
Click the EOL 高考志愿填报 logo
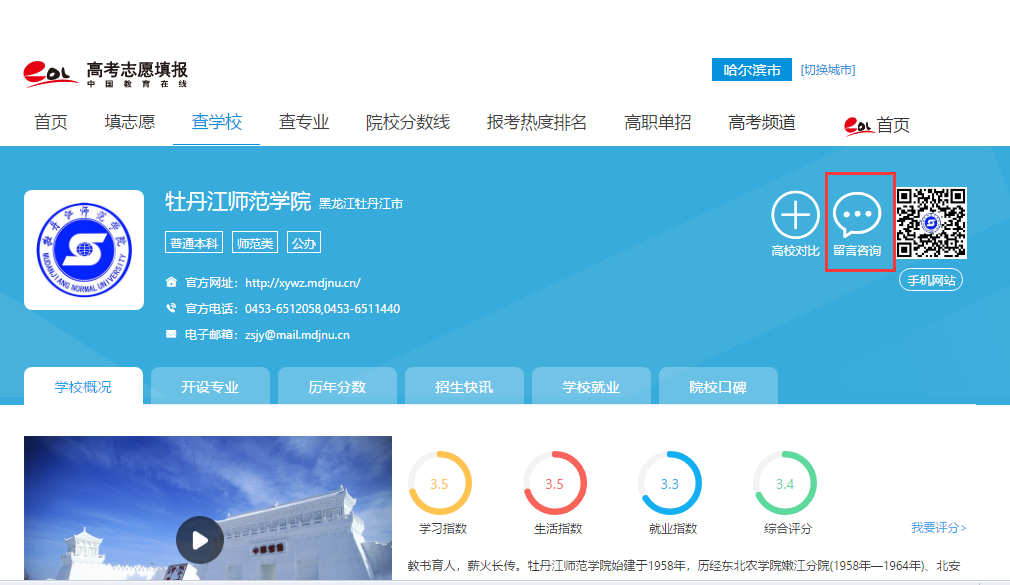coord(106,74)
